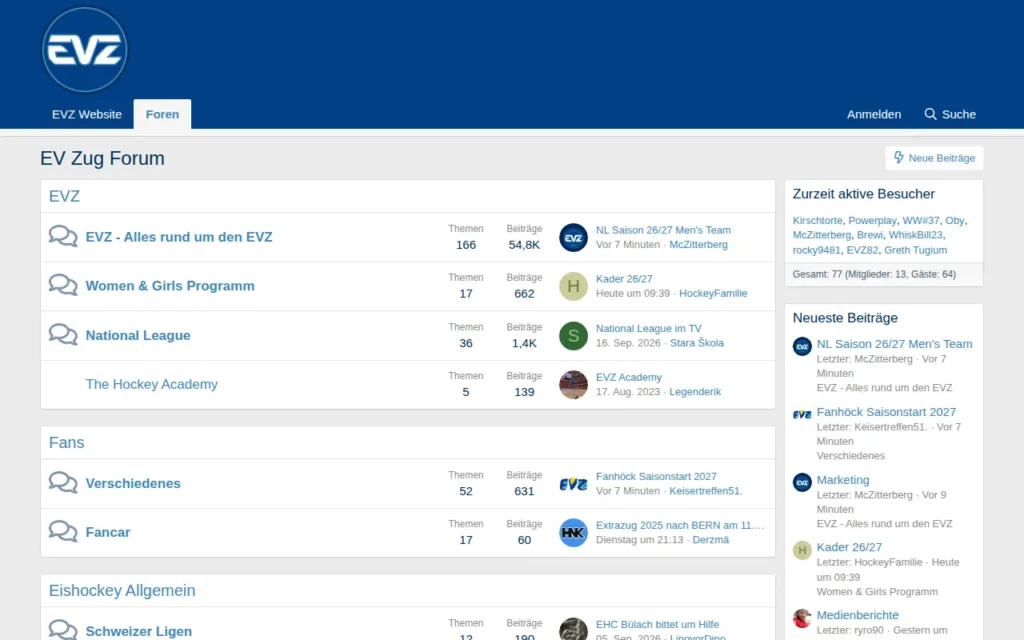Open main list thread NL Saison 26/27 Men's Team

tap(663, 230)
